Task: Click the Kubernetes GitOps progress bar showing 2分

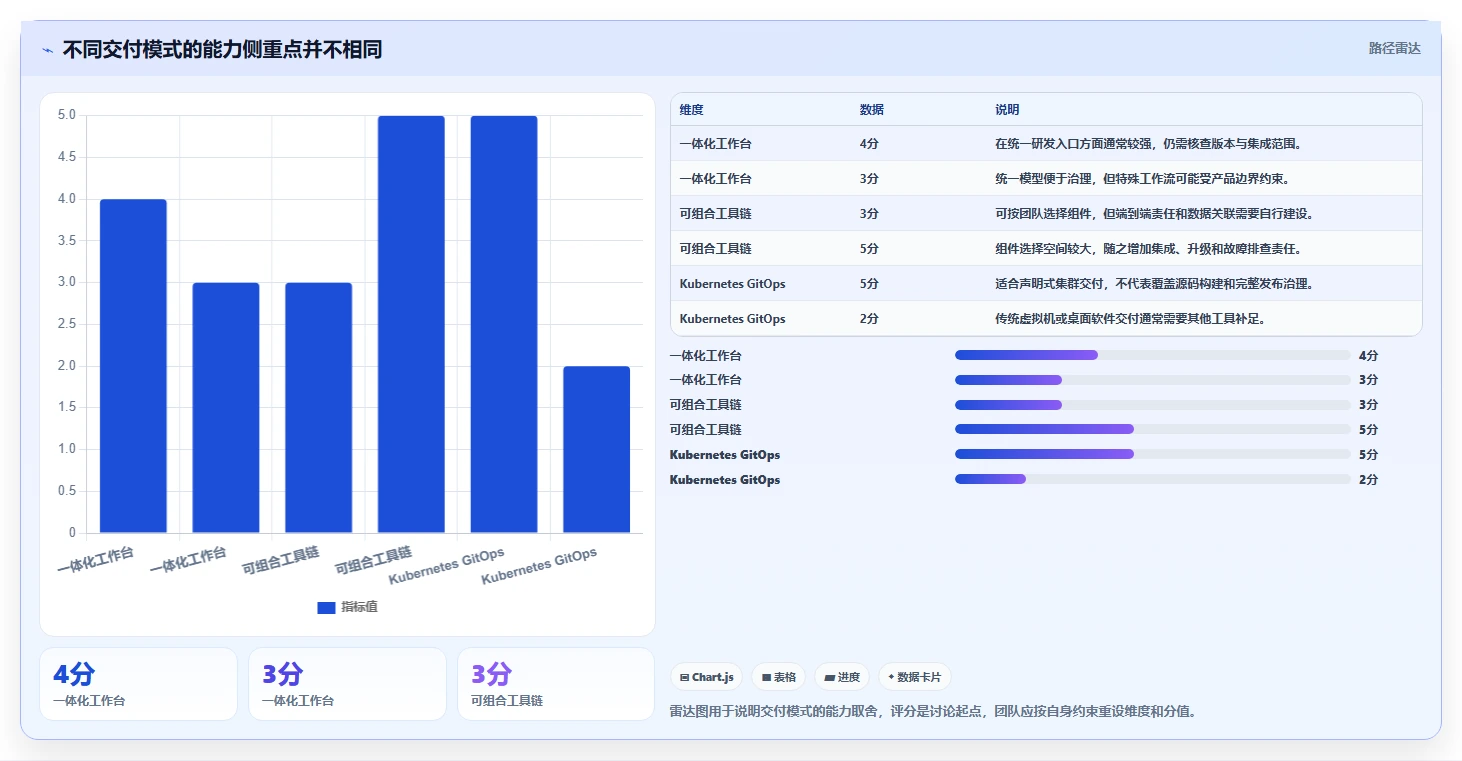Action: 1152,479
